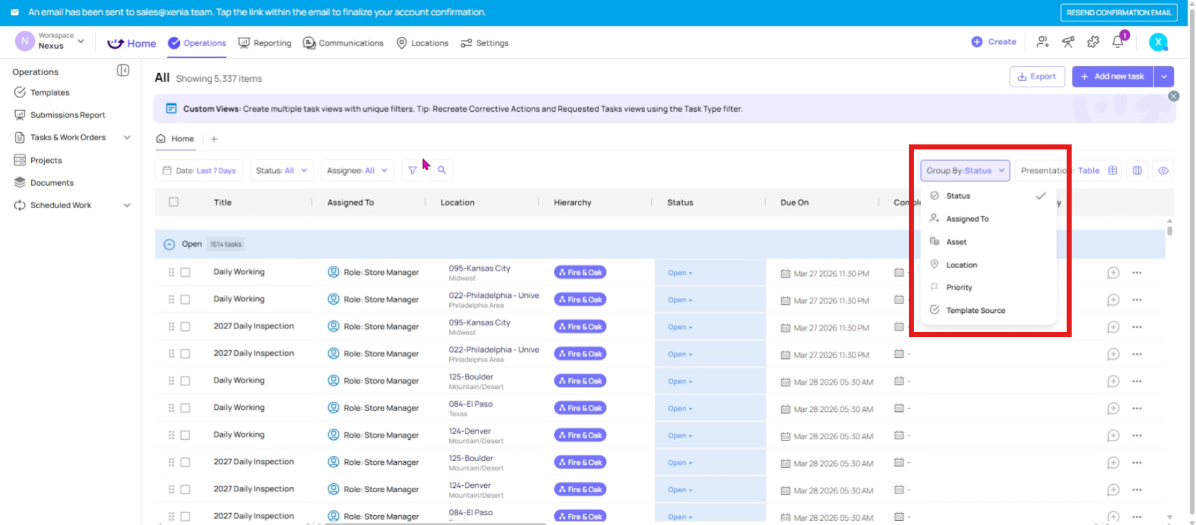
Task: Click the search magnifier icon
Action: coord(441,171)
